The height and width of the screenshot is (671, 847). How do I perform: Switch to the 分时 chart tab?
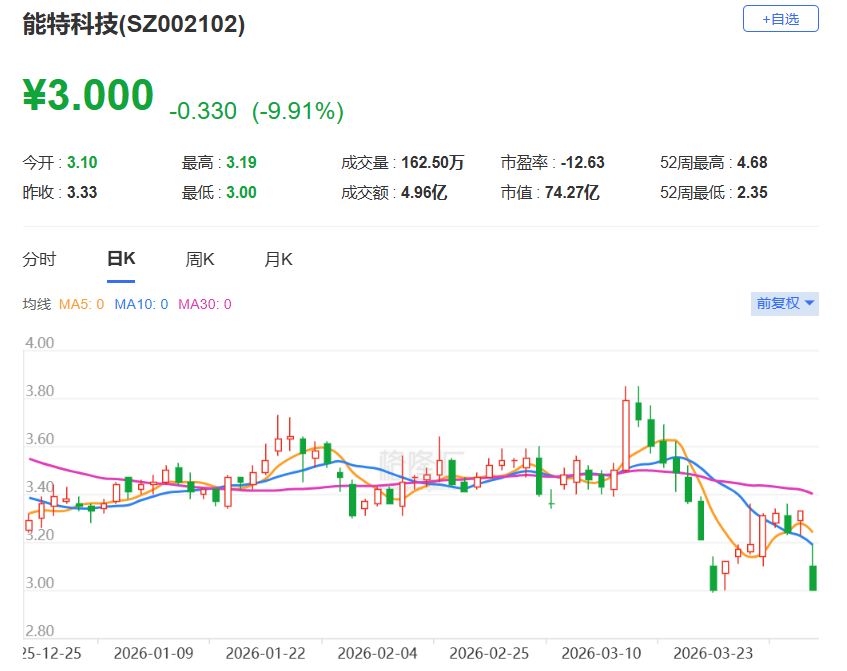click(39, 259)
